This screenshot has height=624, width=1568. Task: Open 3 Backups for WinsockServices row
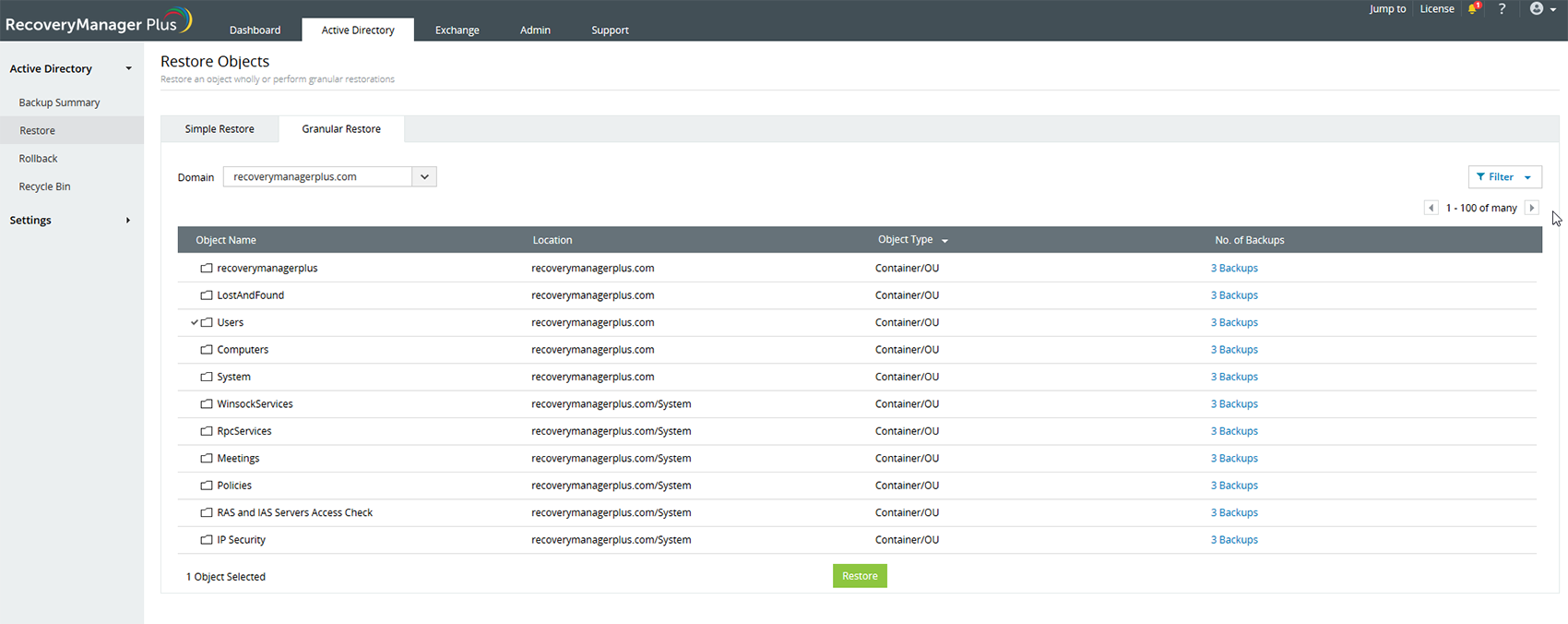(1234, 404)
